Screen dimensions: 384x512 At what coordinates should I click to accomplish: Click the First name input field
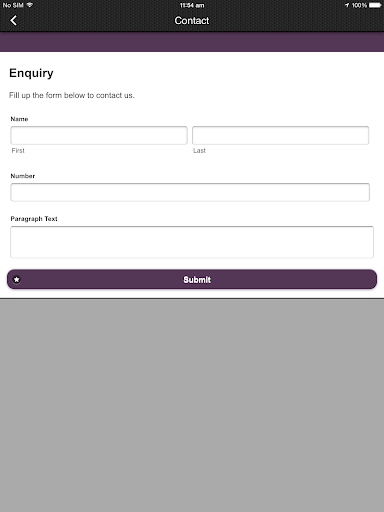point(99,135)
